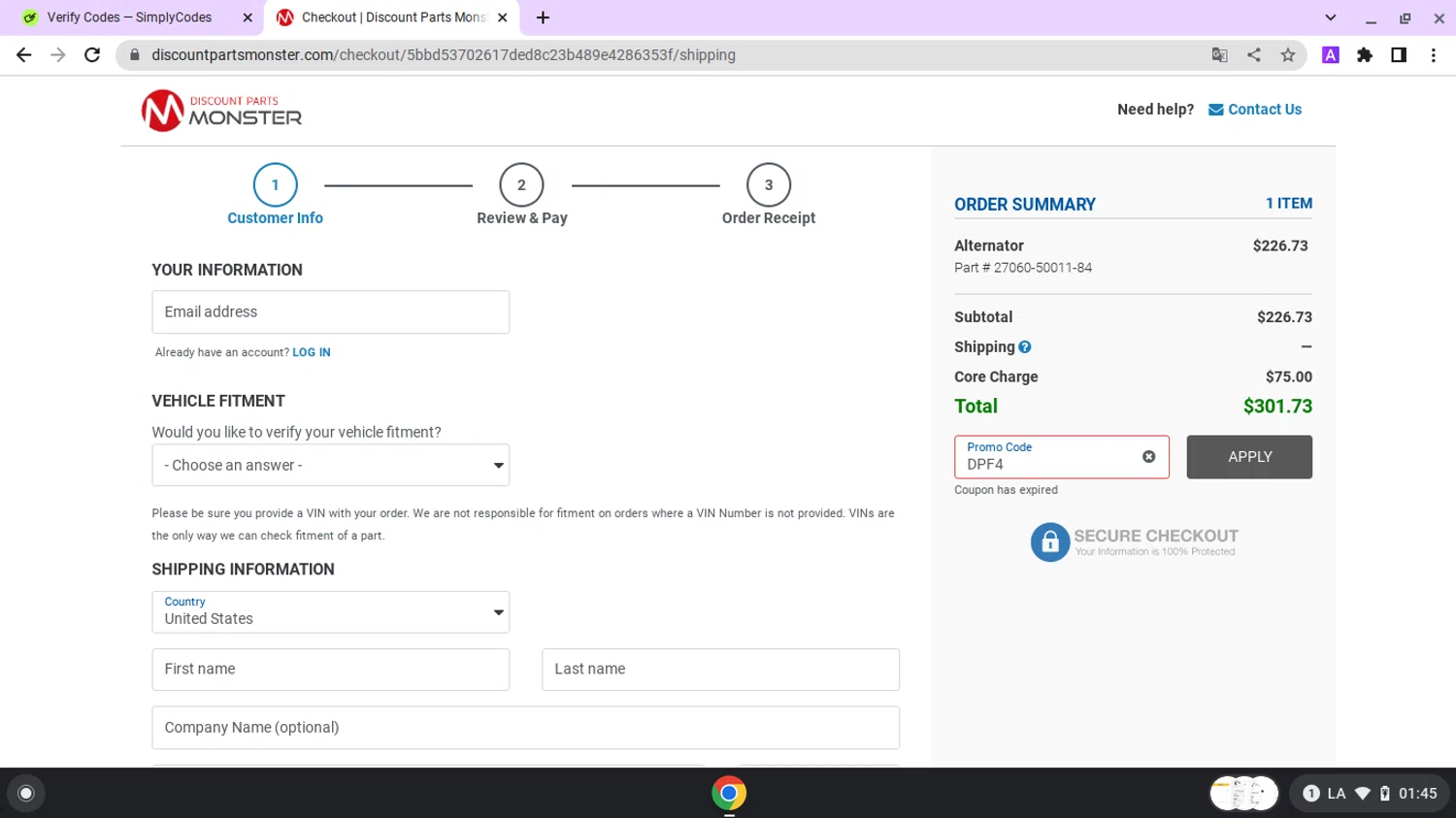The image size is (1456, 818).
Task: Click the ORDER SUMMARY heading
Action: (x=1024, y=205)
